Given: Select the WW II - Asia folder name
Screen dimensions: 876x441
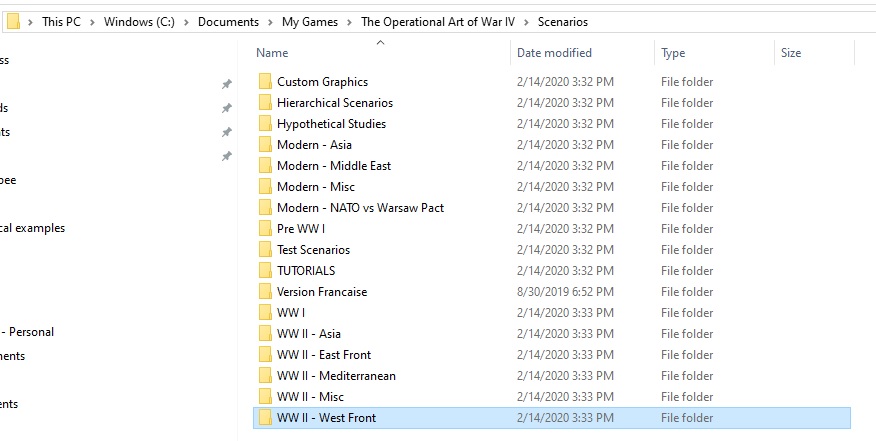Looking at the screenshot, I should tap(308, 334).
